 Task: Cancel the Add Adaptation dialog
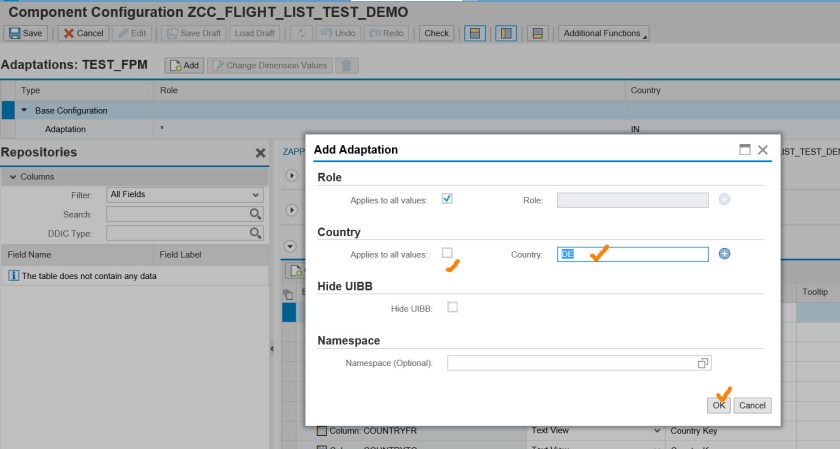(752, 405)
